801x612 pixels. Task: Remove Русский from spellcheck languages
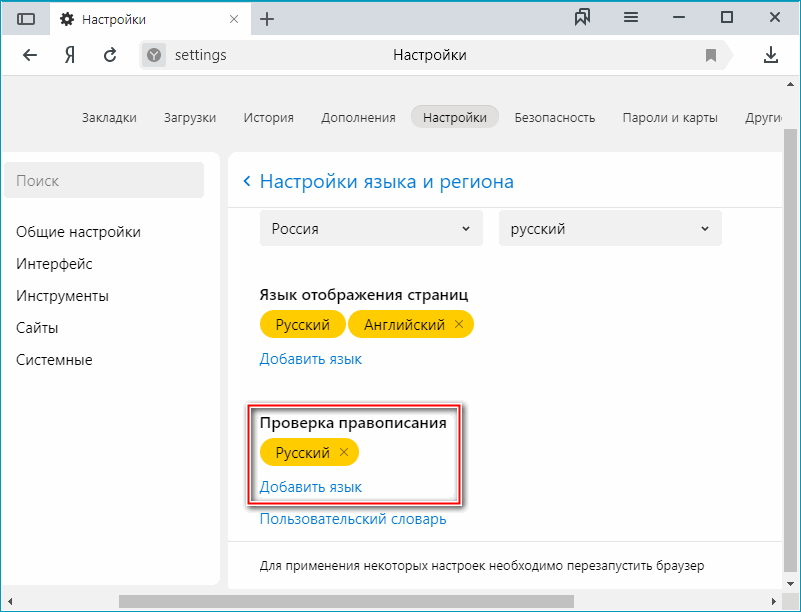[x=344, y=452]
